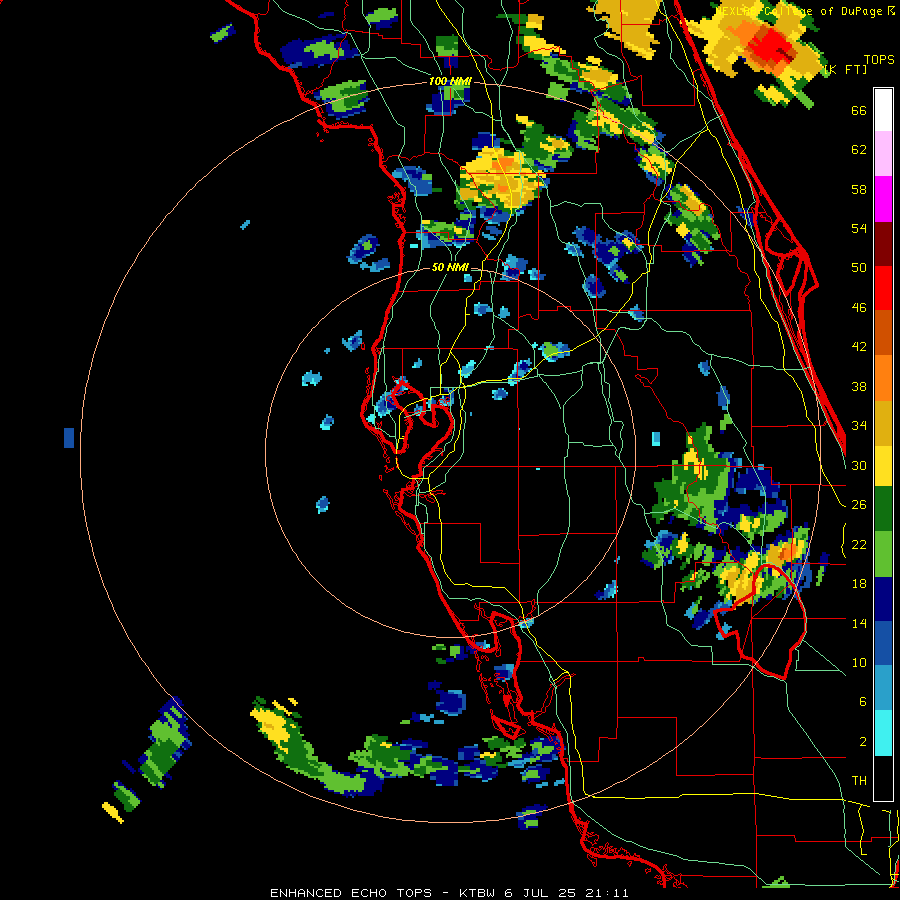The width and height of the screenshot is (900, 900).
Task: Click the "50 NMI" range ring label
Action: 450,267
